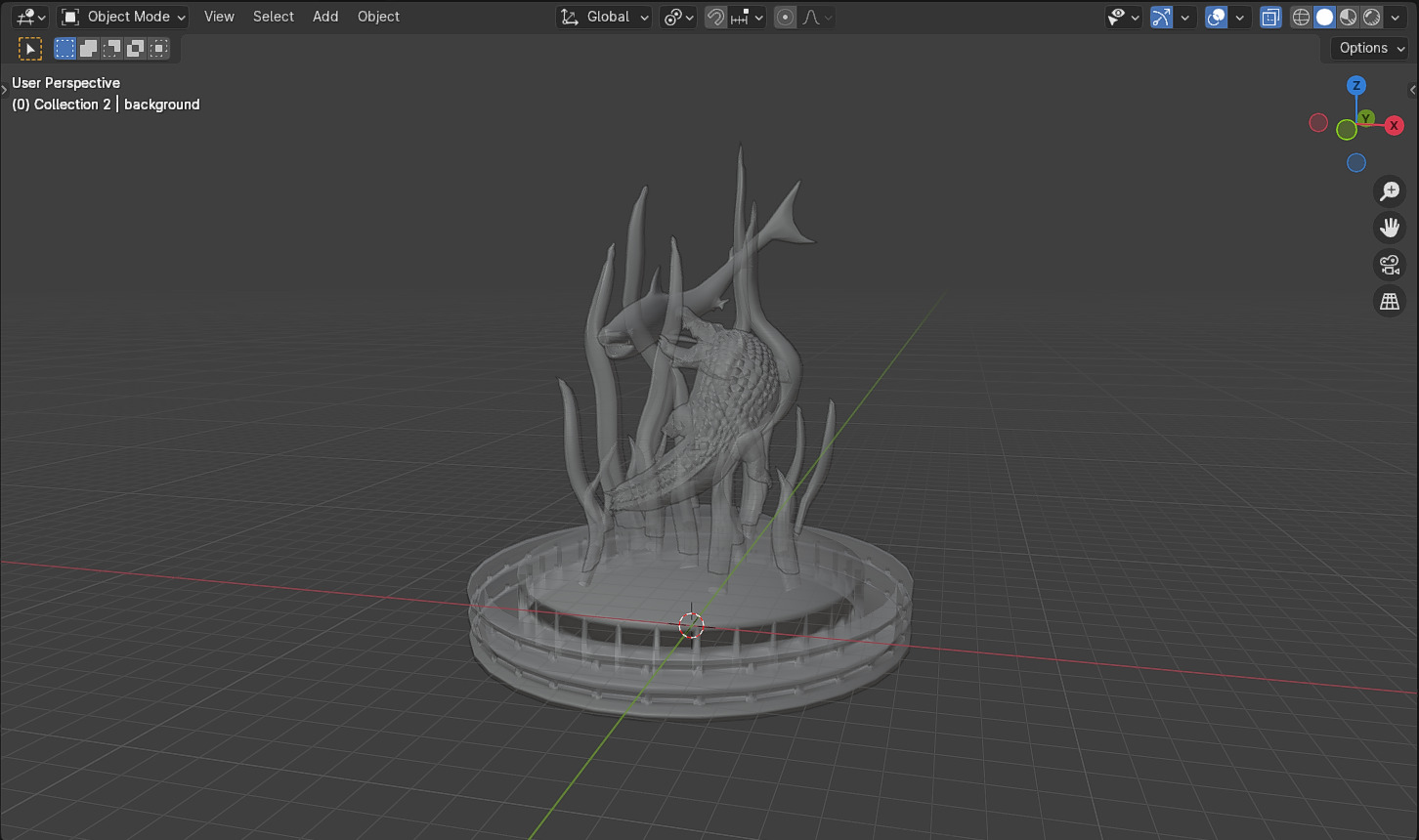Expand the right sidebar region arrow
Image resolution: width=1419 pixels, height=840 pixels.
[1413, 90]
